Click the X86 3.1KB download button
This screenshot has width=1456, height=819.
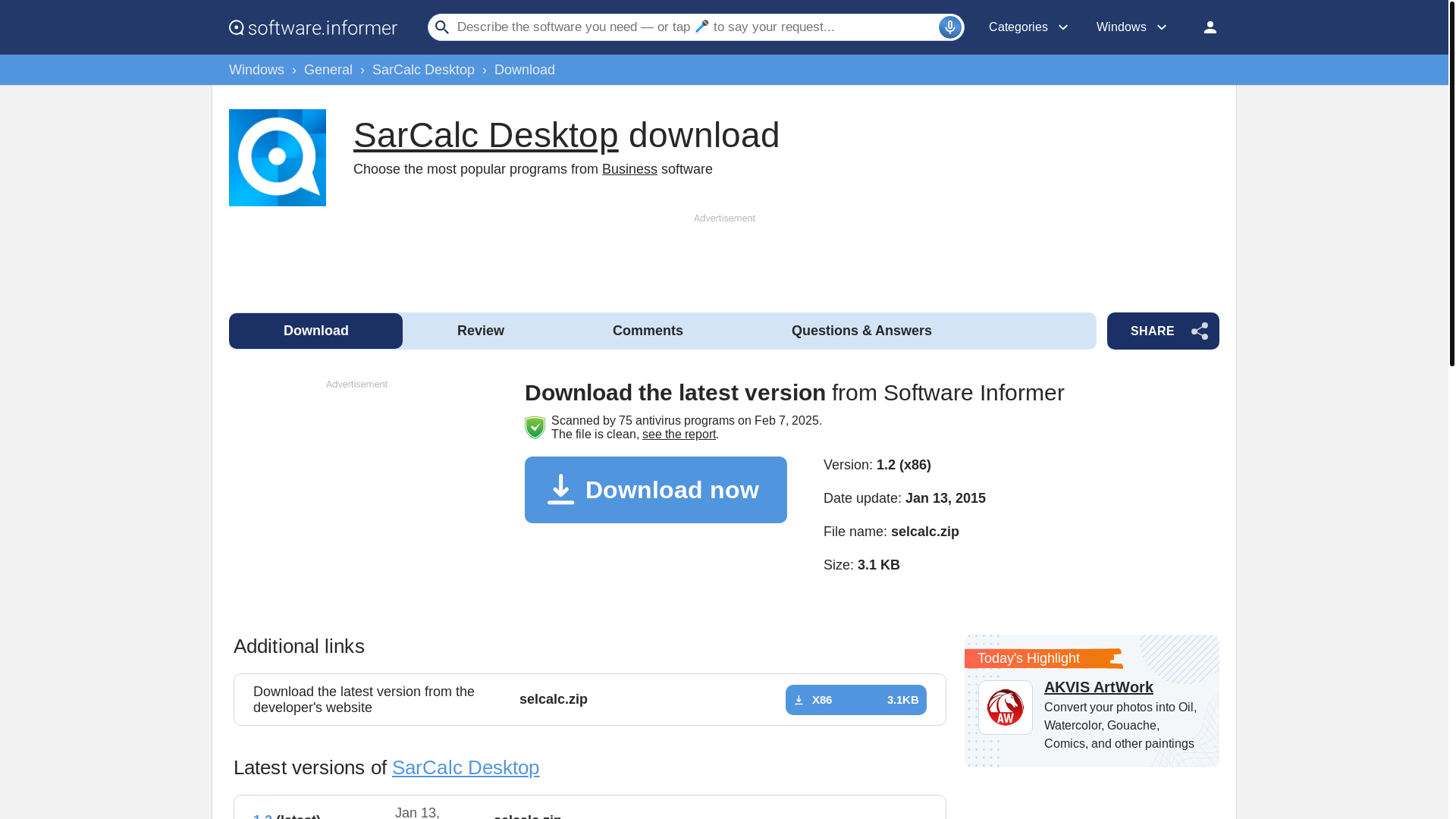click(x=855, y=700)
